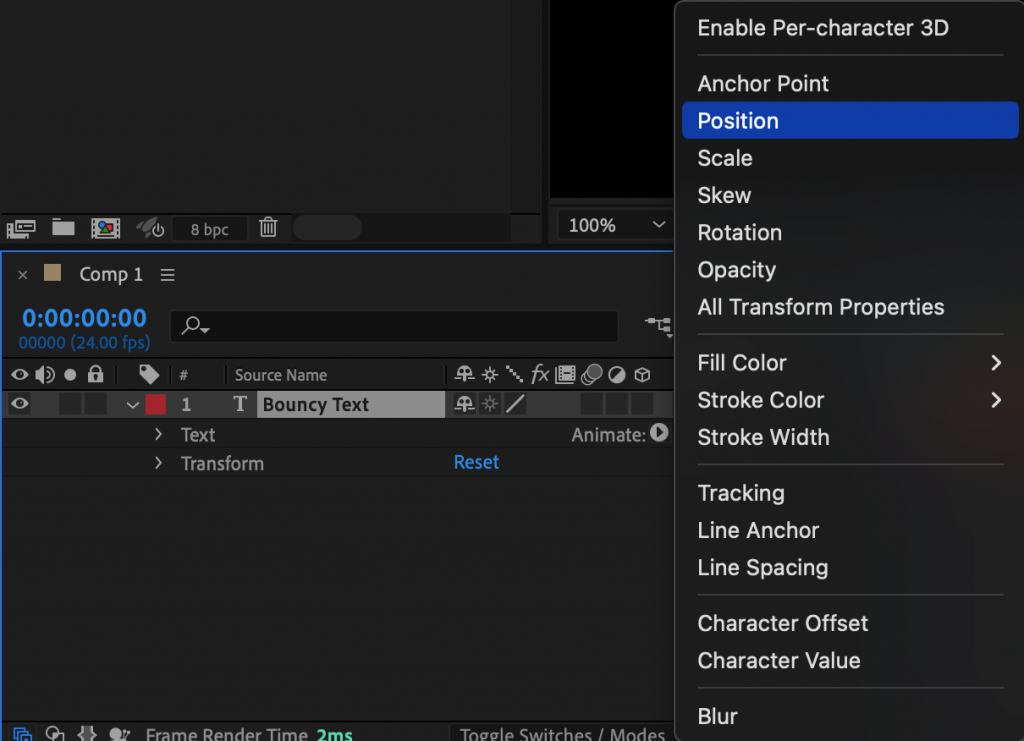The image size is (1024, 741).
Task: Create a new folder in the Project panel
Action: coord(62,228)
